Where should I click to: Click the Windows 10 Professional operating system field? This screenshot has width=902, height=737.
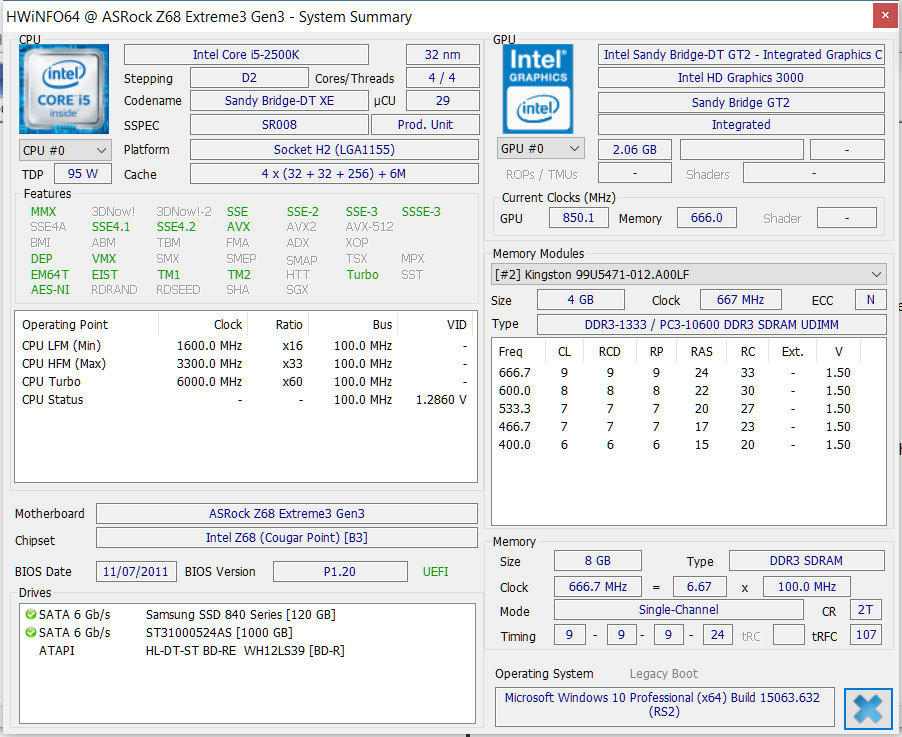click(x=664, y=705)
